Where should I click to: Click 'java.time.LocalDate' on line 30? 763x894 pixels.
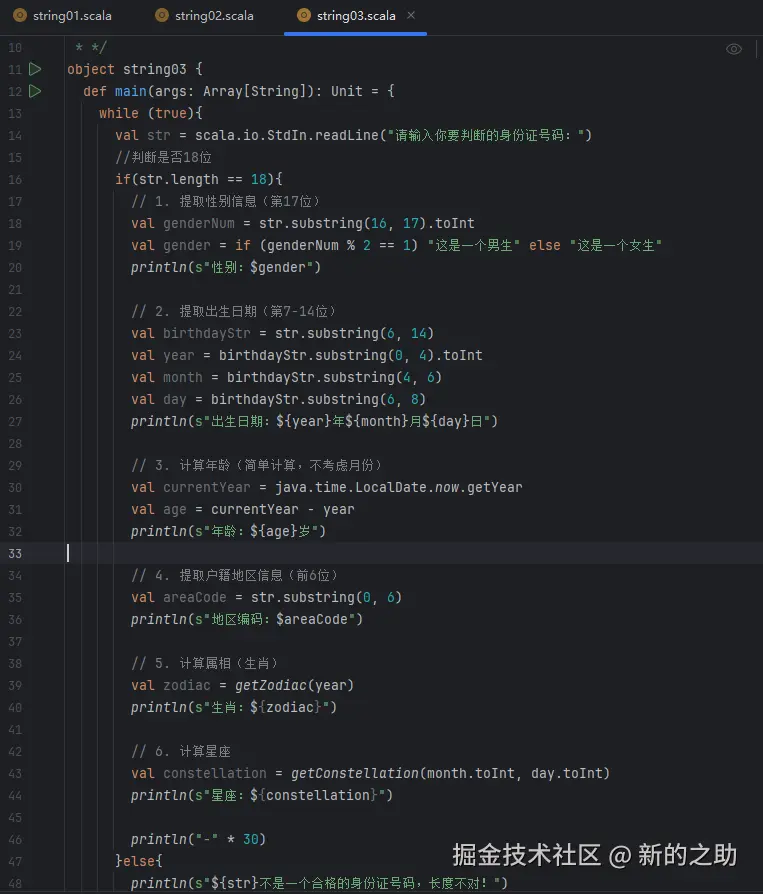coord(351,487)
